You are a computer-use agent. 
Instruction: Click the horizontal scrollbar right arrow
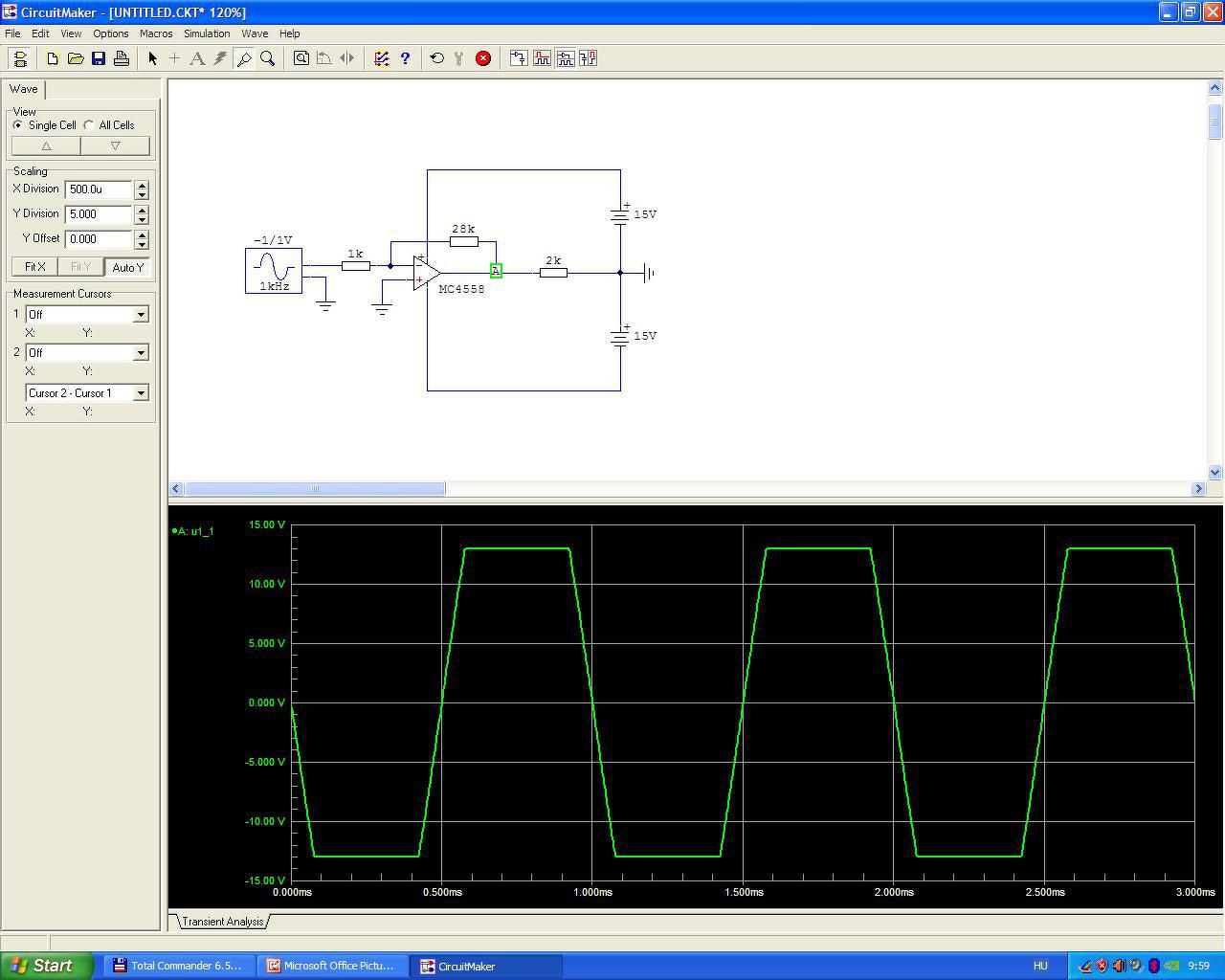[1198, 489]
